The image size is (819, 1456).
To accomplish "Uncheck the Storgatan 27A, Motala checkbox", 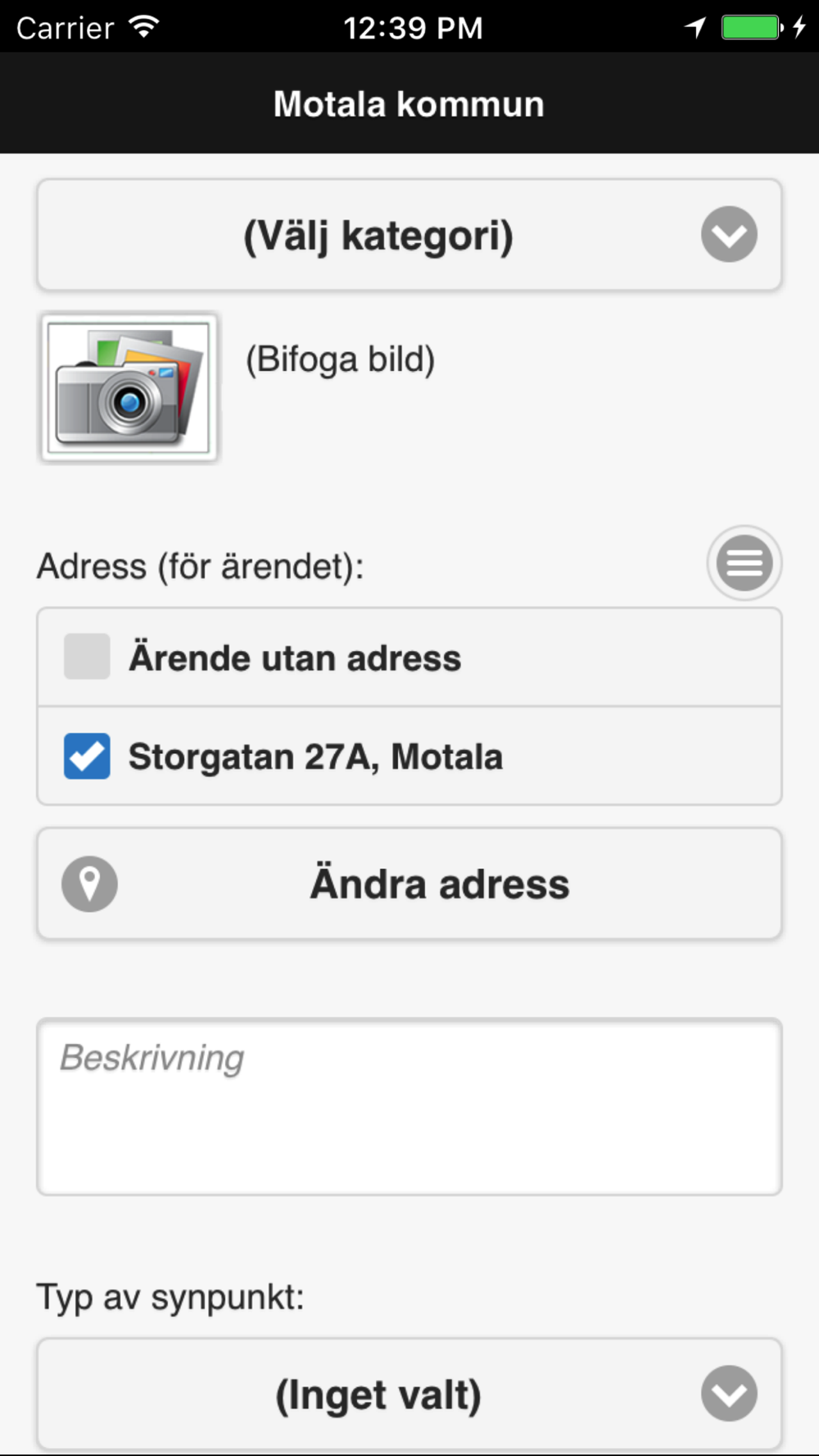I will (87, 756).
